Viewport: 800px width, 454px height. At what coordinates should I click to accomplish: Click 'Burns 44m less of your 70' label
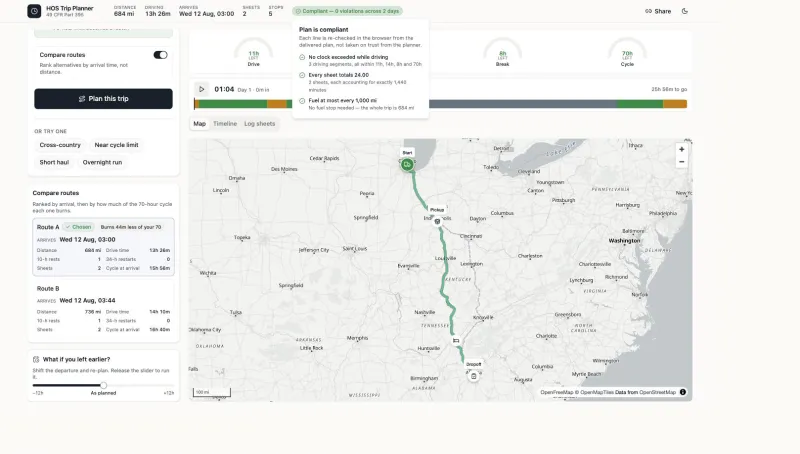[x=131, y=227]
